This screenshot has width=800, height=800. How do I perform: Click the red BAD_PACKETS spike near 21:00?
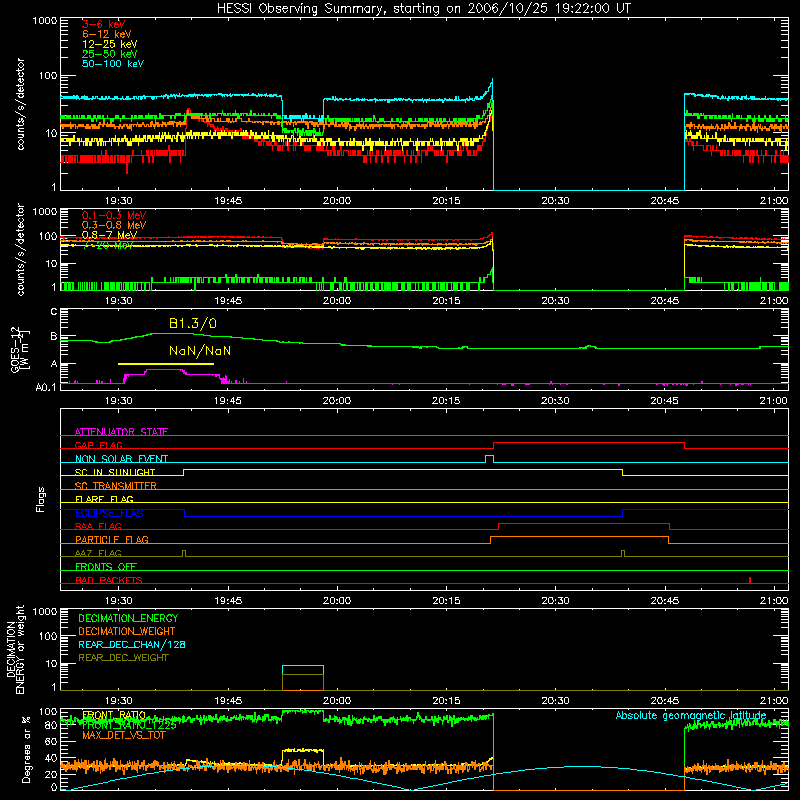pyautogui.click(x=749, y=580)
